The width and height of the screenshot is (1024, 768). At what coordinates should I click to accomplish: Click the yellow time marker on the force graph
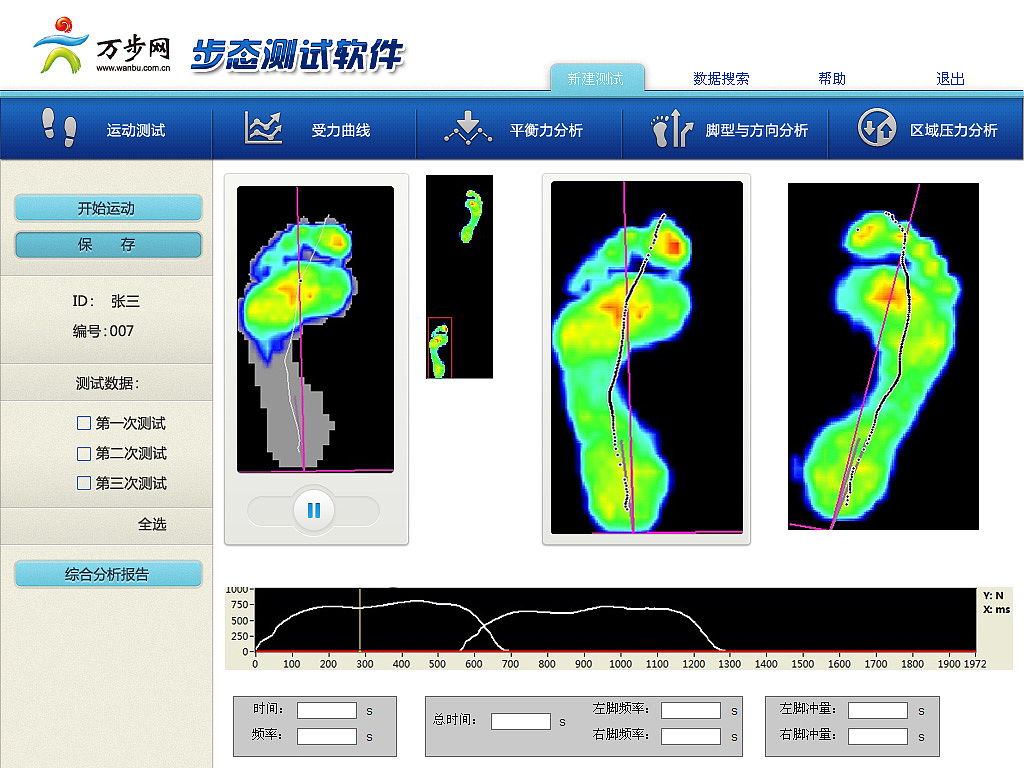click(x=360, y=620)
